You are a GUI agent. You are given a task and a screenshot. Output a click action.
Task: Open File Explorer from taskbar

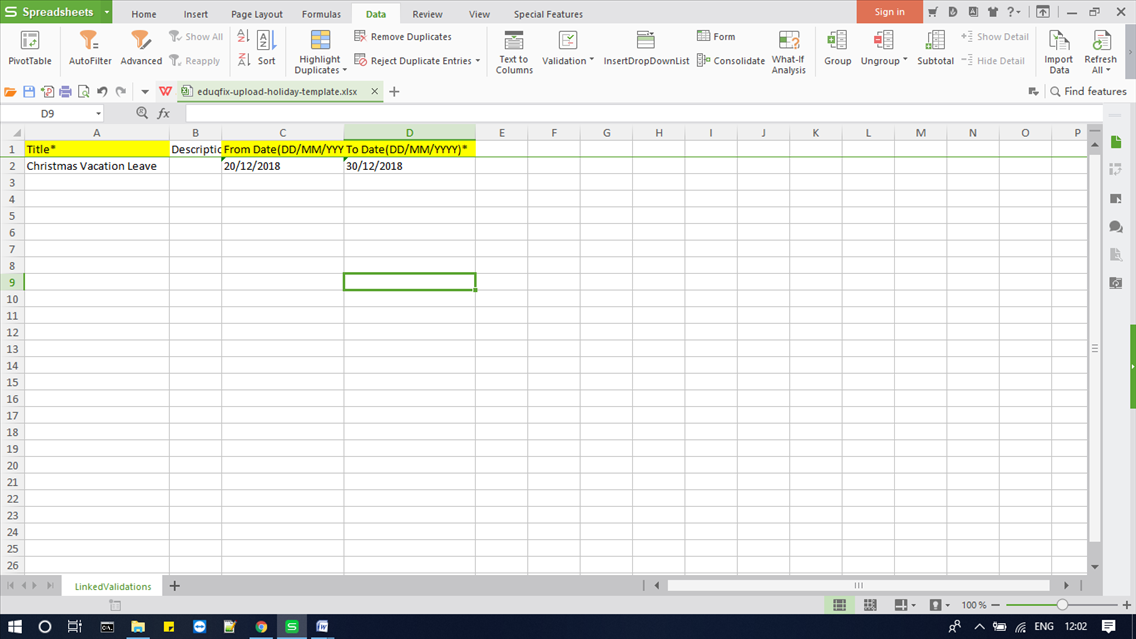point(138,627)
